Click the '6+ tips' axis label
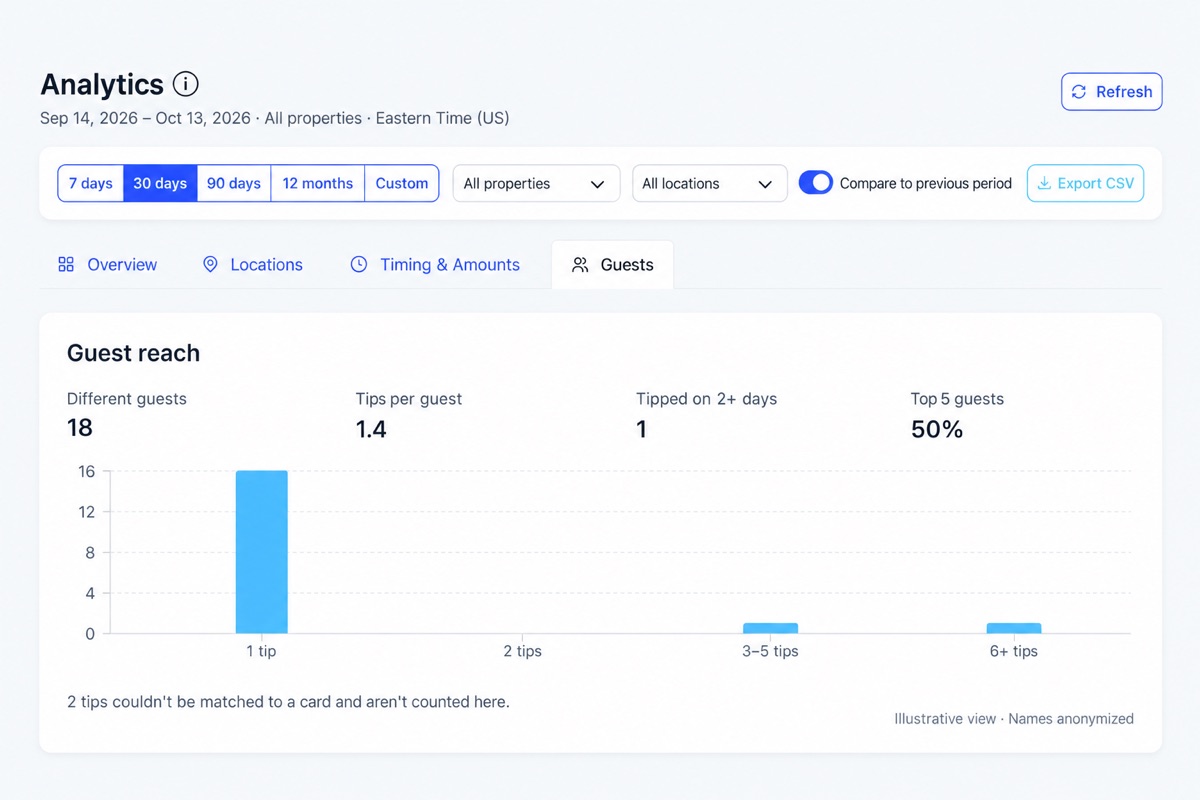Screen dimensions: 1200x800 click(1014, 651)
